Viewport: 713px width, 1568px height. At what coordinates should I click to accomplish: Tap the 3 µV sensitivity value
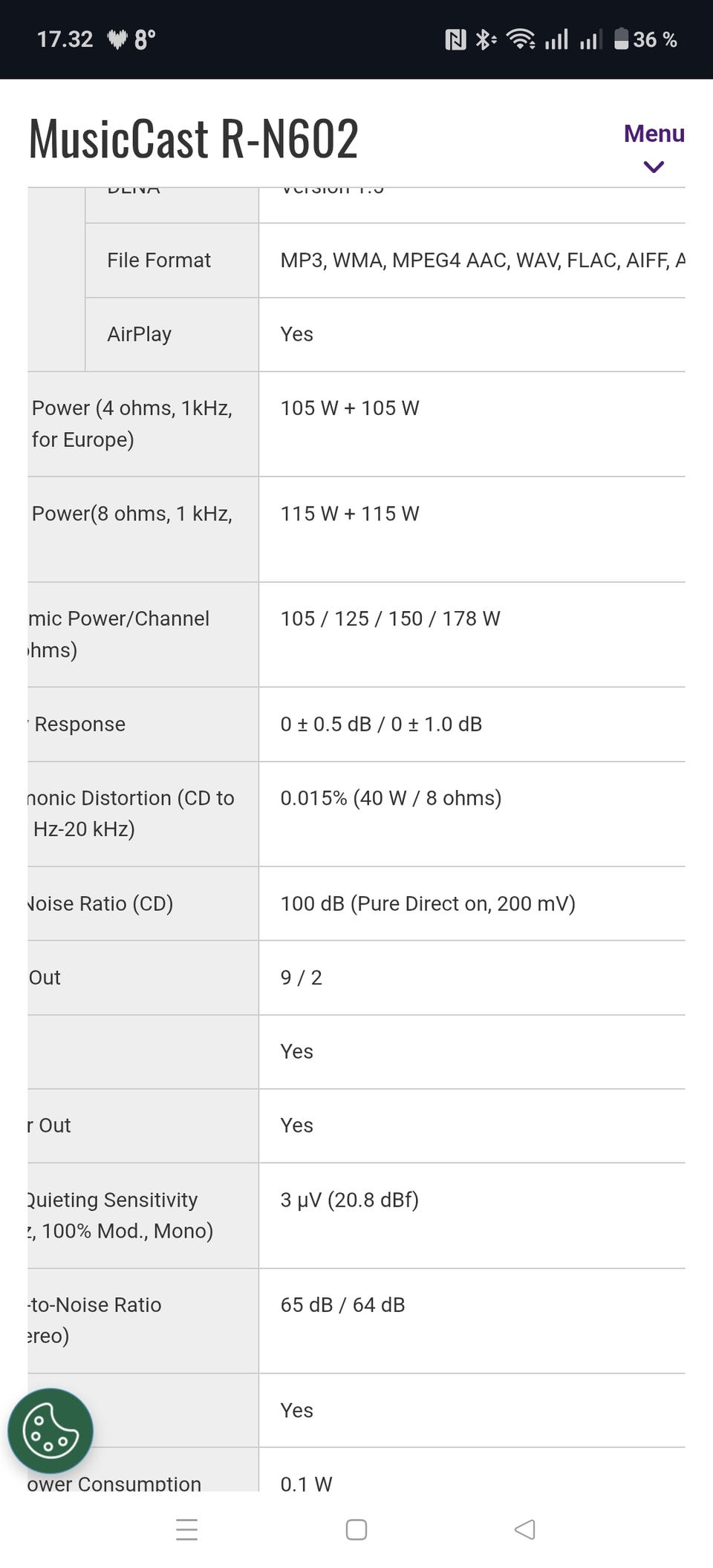[x=349, y=1200]
